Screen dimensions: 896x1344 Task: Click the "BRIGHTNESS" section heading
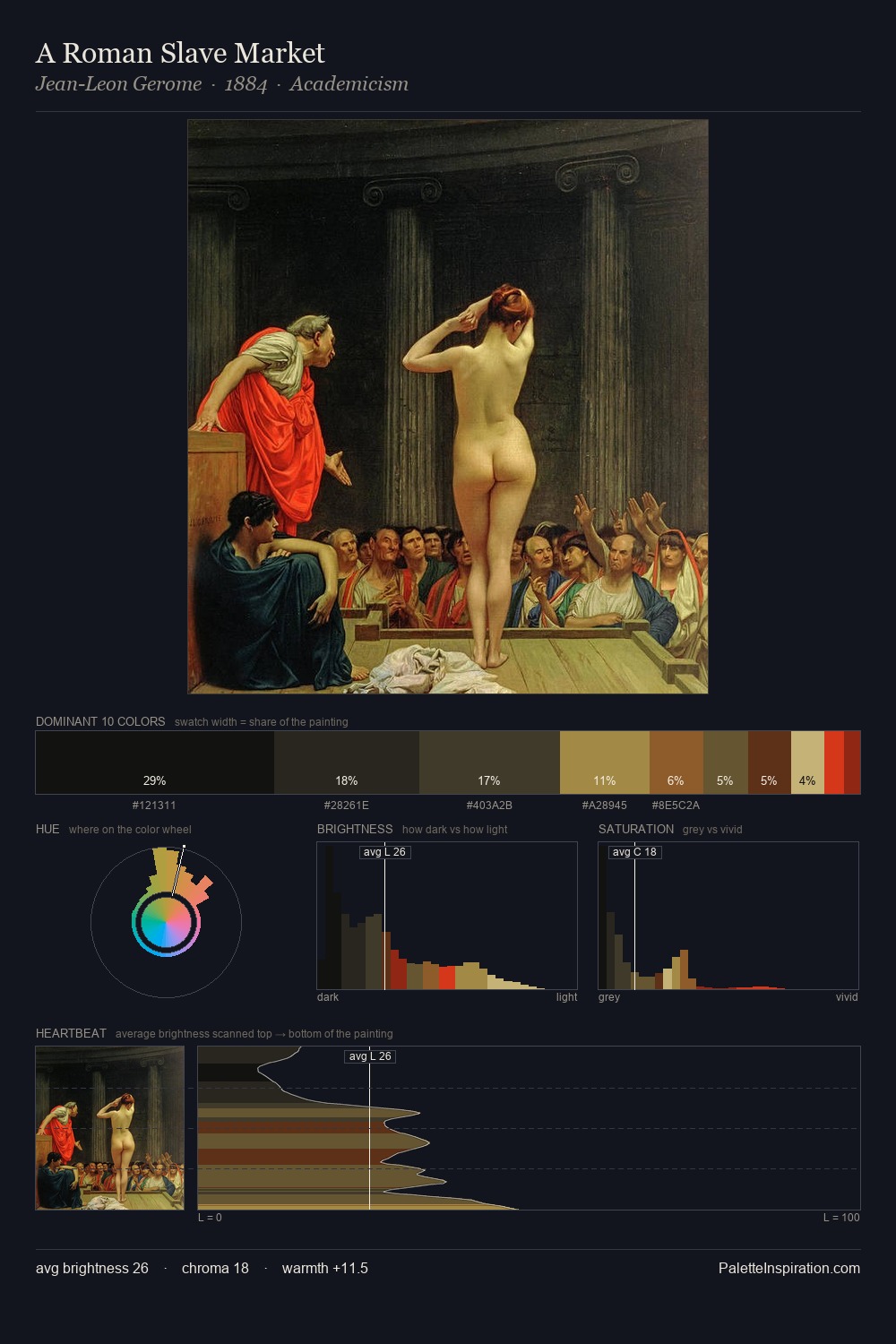pyautogui.click(x=355, y=829)
